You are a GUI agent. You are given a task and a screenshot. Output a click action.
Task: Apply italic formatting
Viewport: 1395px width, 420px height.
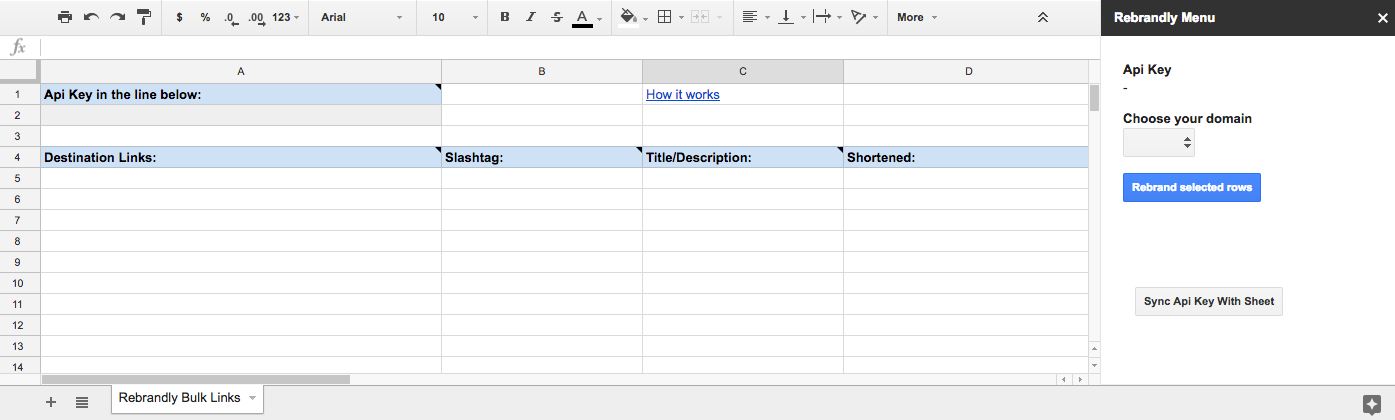click(530, 17)
